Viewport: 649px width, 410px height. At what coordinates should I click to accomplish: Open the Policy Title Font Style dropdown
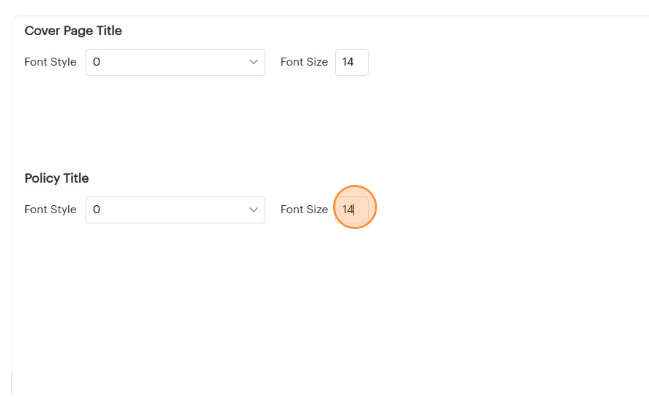(x=175, y=209)
